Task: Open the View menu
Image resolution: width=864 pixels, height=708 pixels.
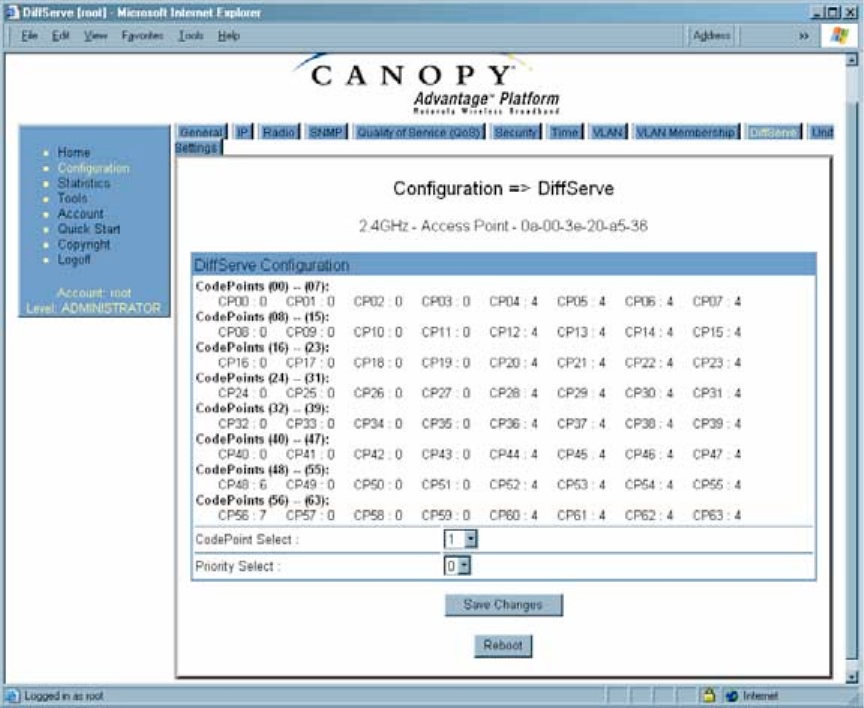Action: click(95, 36)
